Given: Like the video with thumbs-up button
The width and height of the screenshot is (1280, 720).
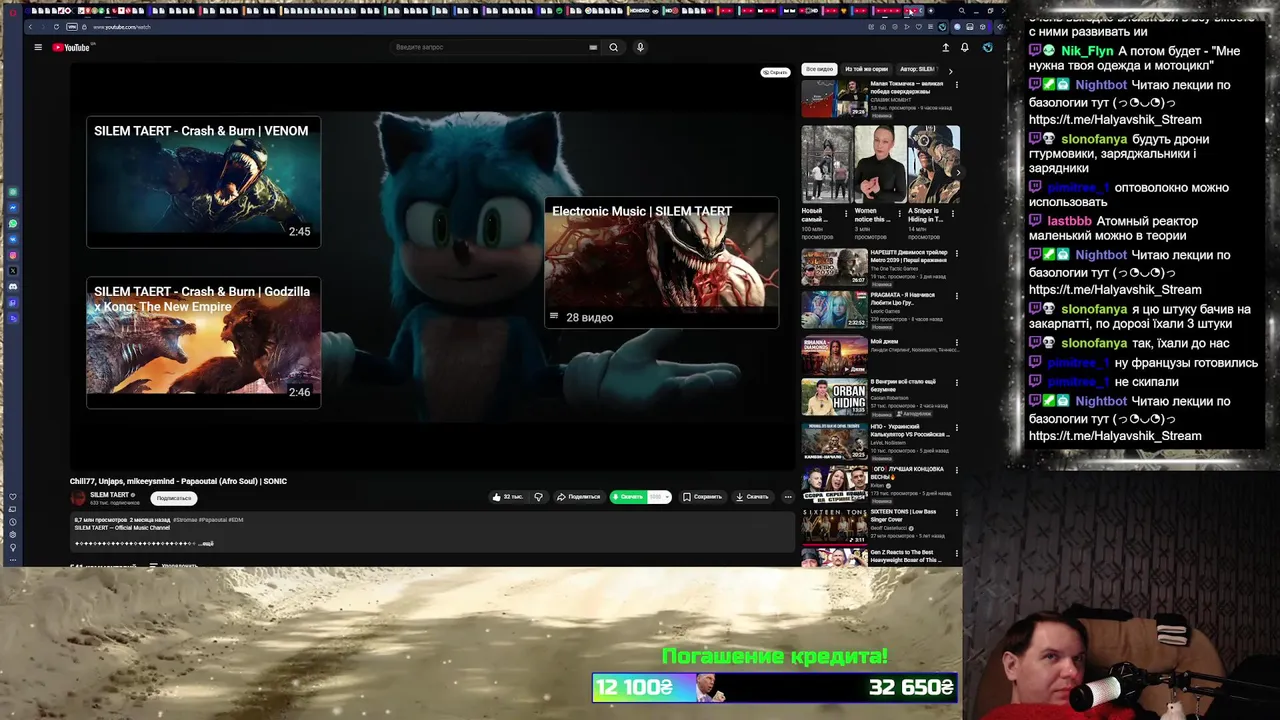Looking at the screenshot, I should tap(508, 497).
